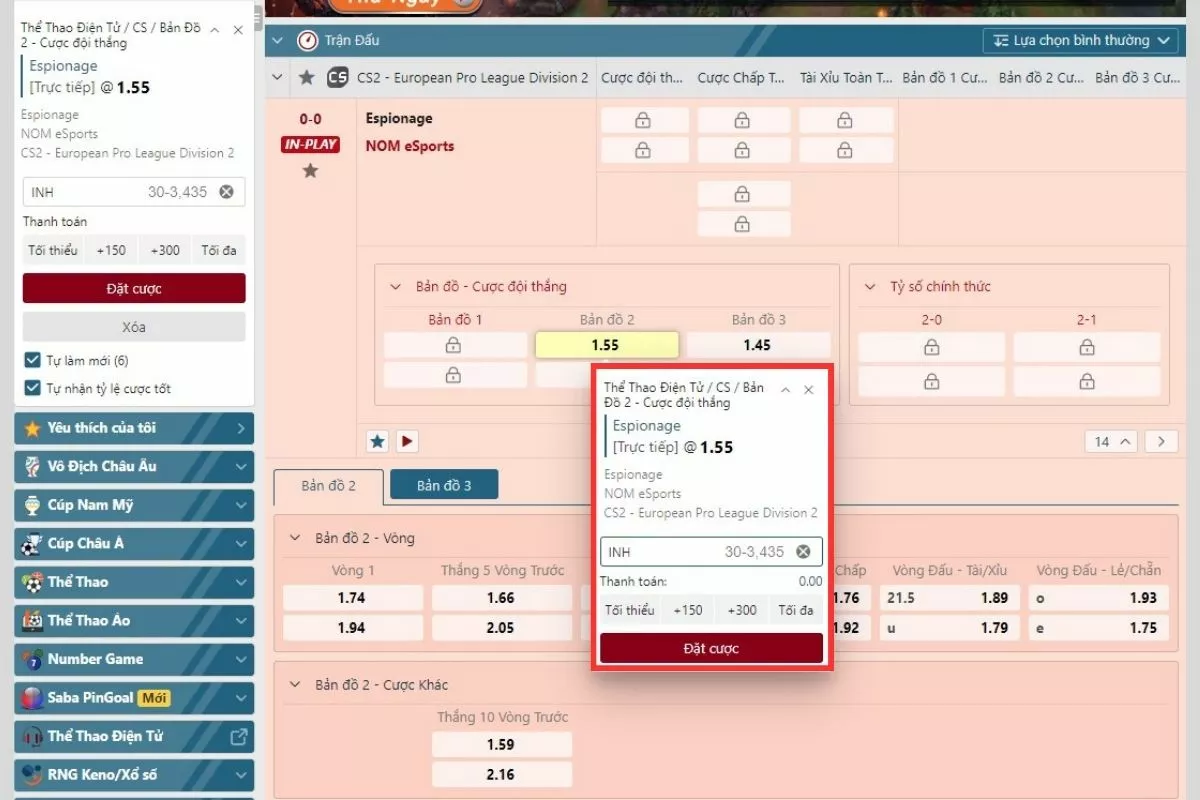The height and width of the screenshot is (800, 1200).
Task: Close the left bet slip selection
Action: coord(238,30)
